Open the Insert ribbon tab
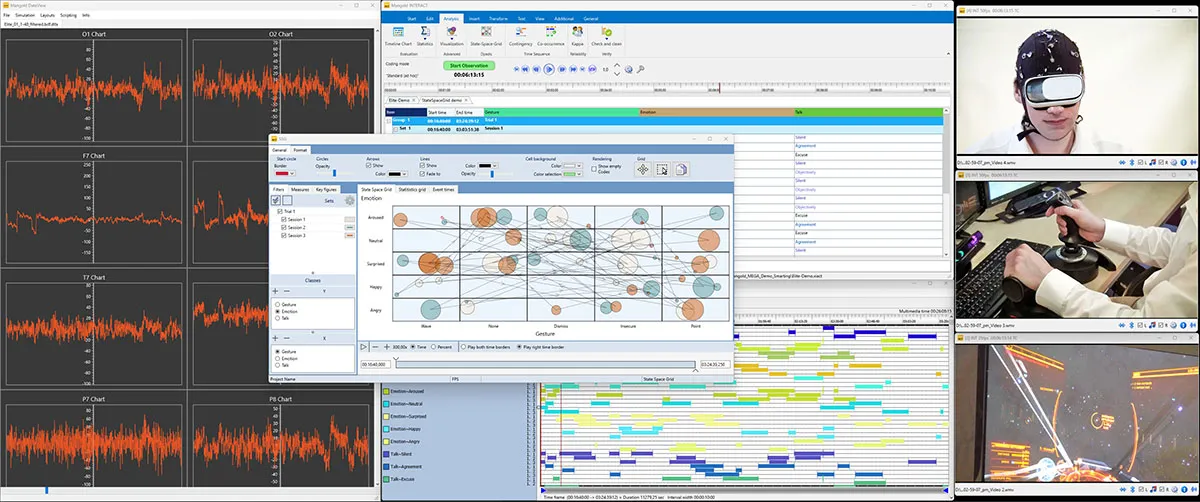Viewport: 1200px width, 502px height. [x=474, y=19]
